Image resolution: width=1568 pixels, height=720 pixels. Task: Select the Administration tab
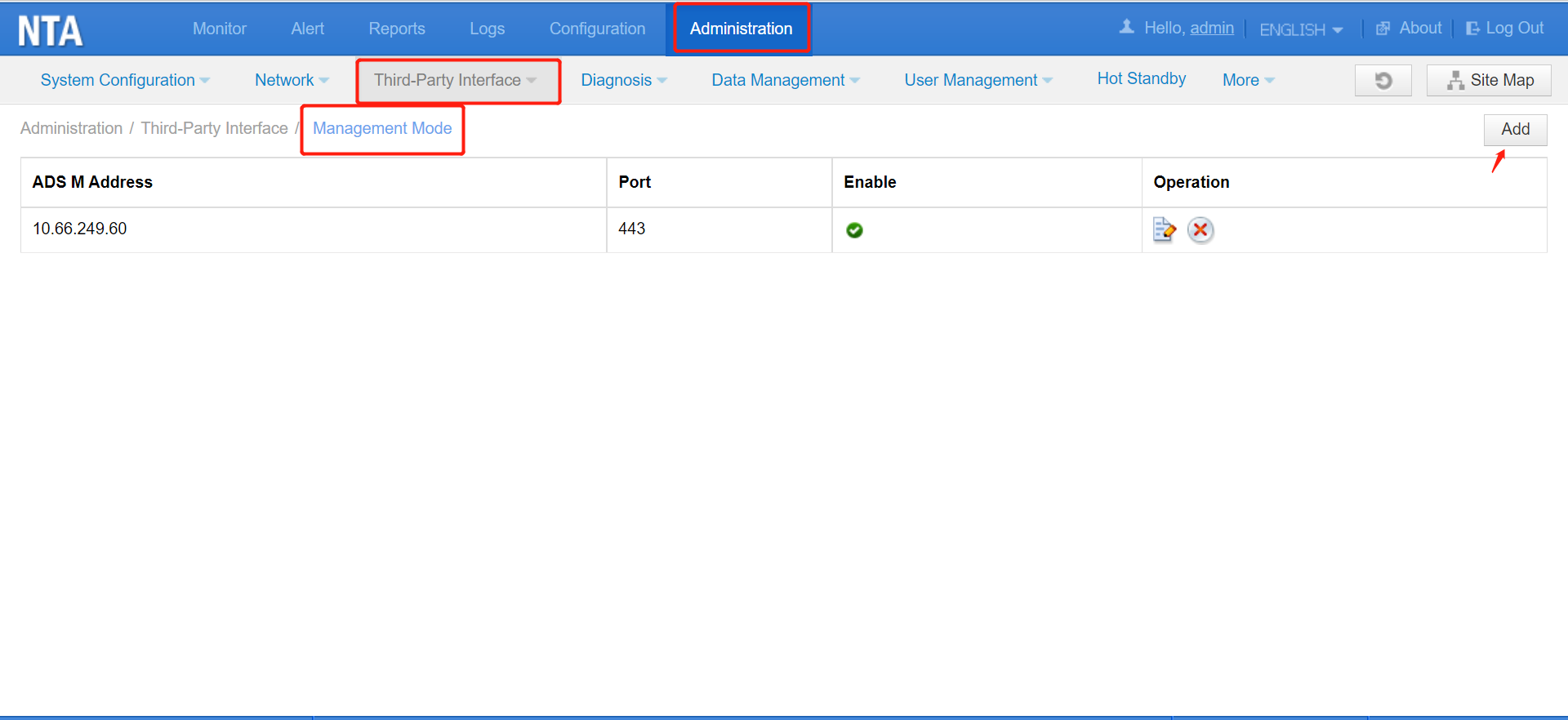[x=741, y=29]
